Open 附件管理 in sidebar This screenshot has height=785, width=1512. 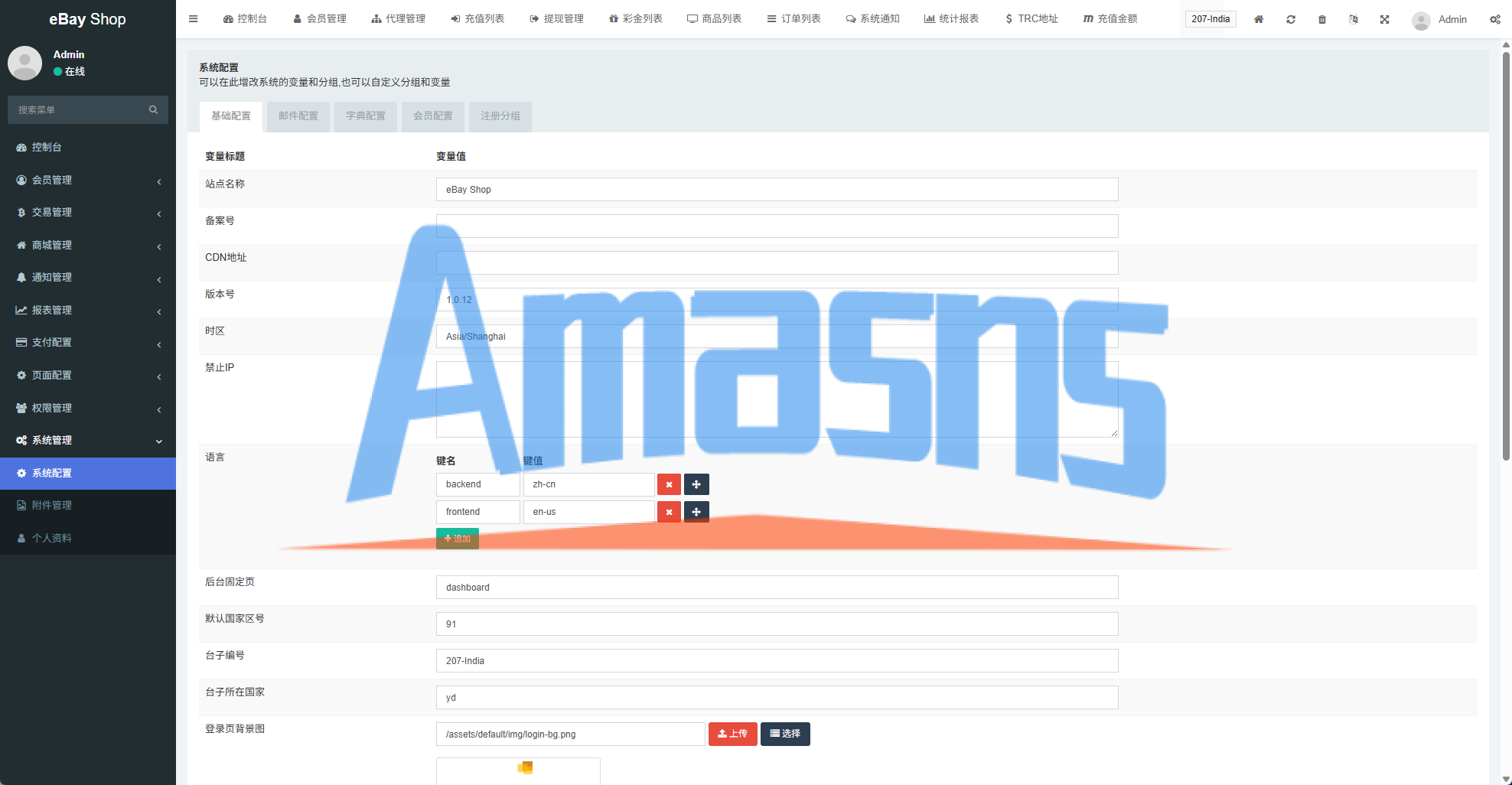(88, 505)
